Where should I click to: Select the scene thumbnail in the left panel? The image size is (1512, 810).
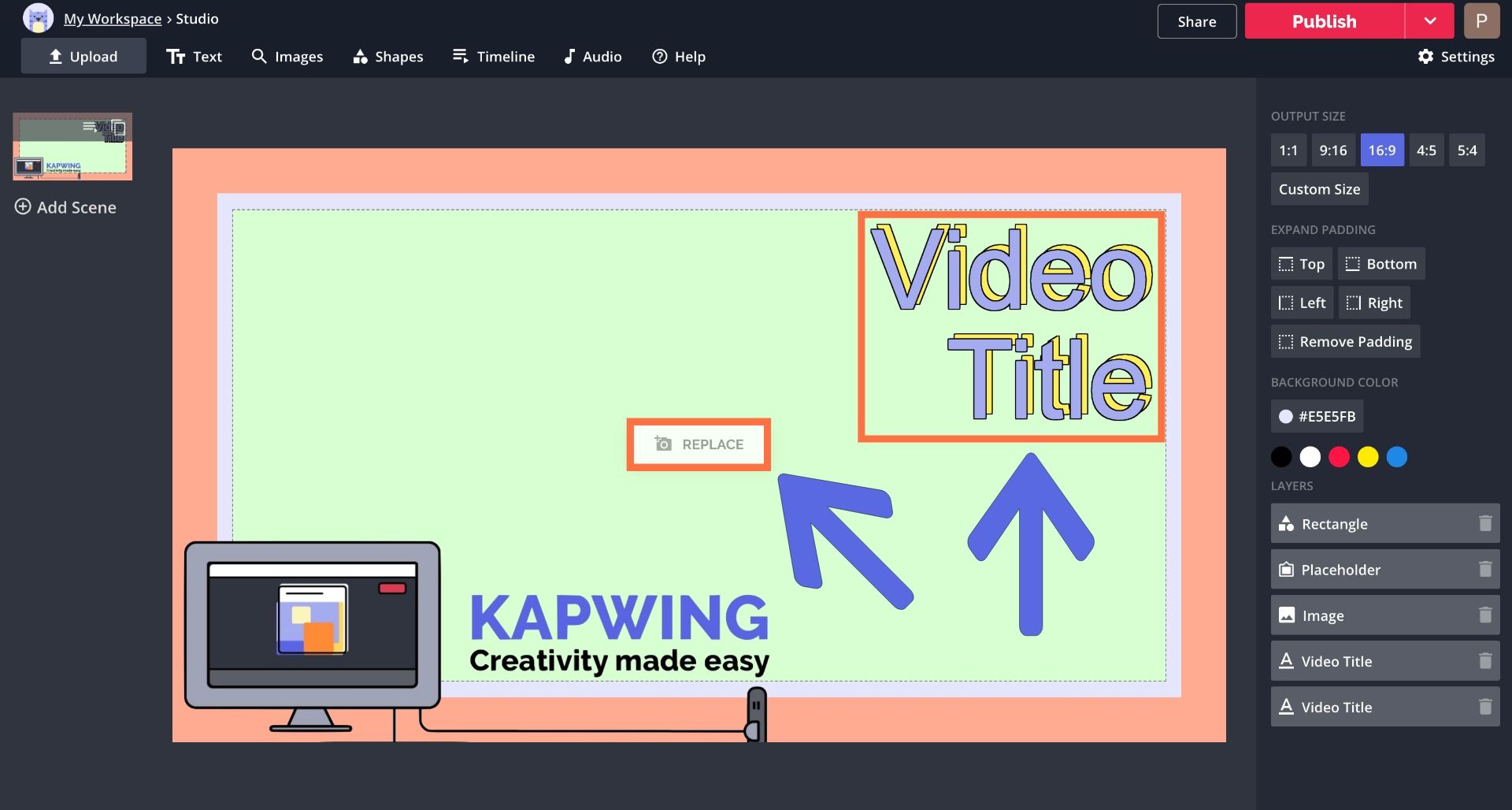pos(72,147)
